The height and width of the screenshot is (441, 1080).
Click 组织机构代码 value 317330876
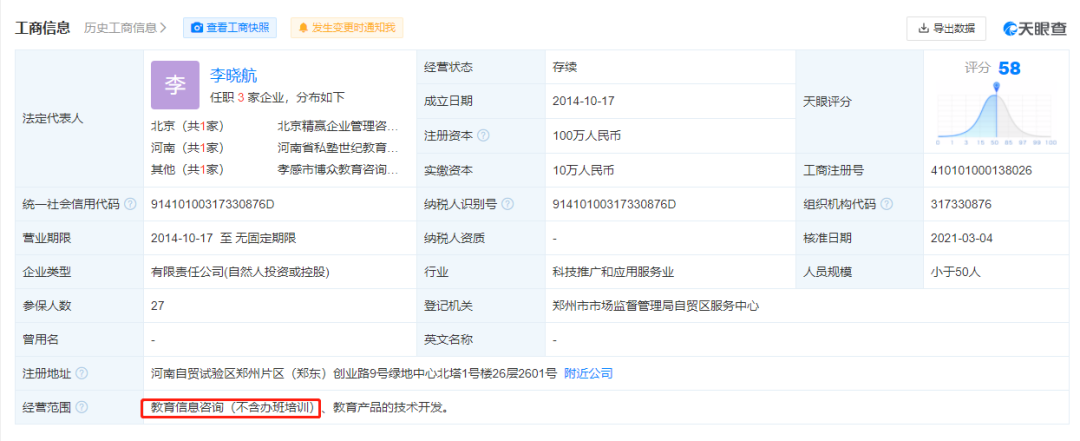[961, 204]
